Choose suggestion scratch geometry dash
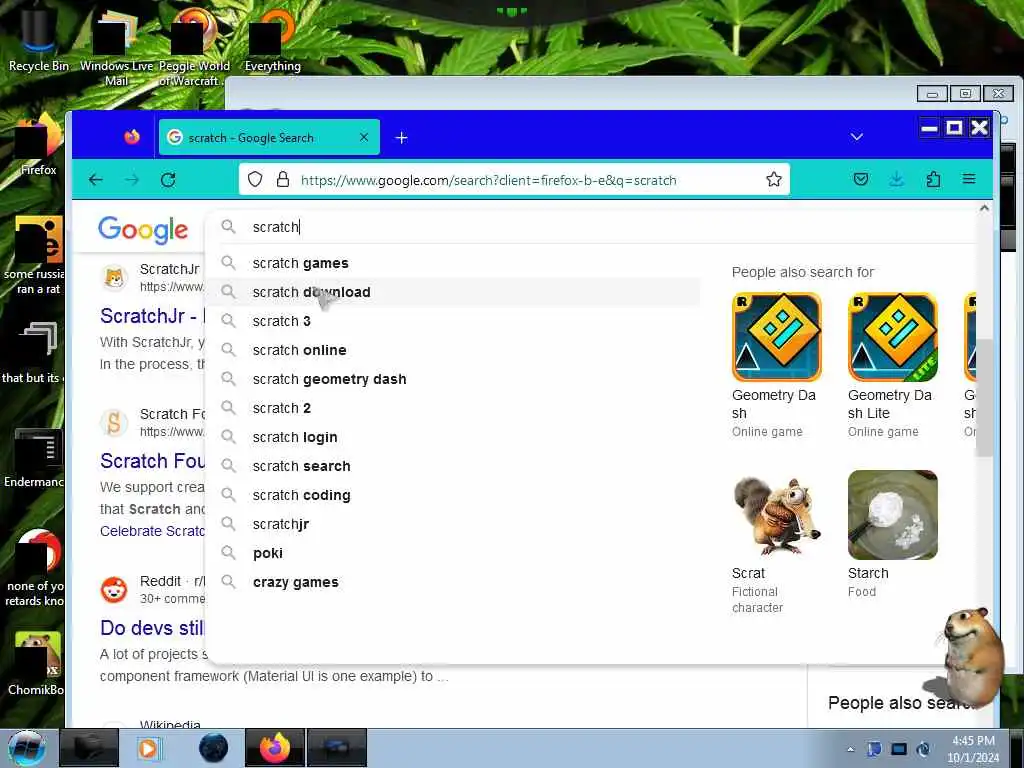 tap(453, 379)
